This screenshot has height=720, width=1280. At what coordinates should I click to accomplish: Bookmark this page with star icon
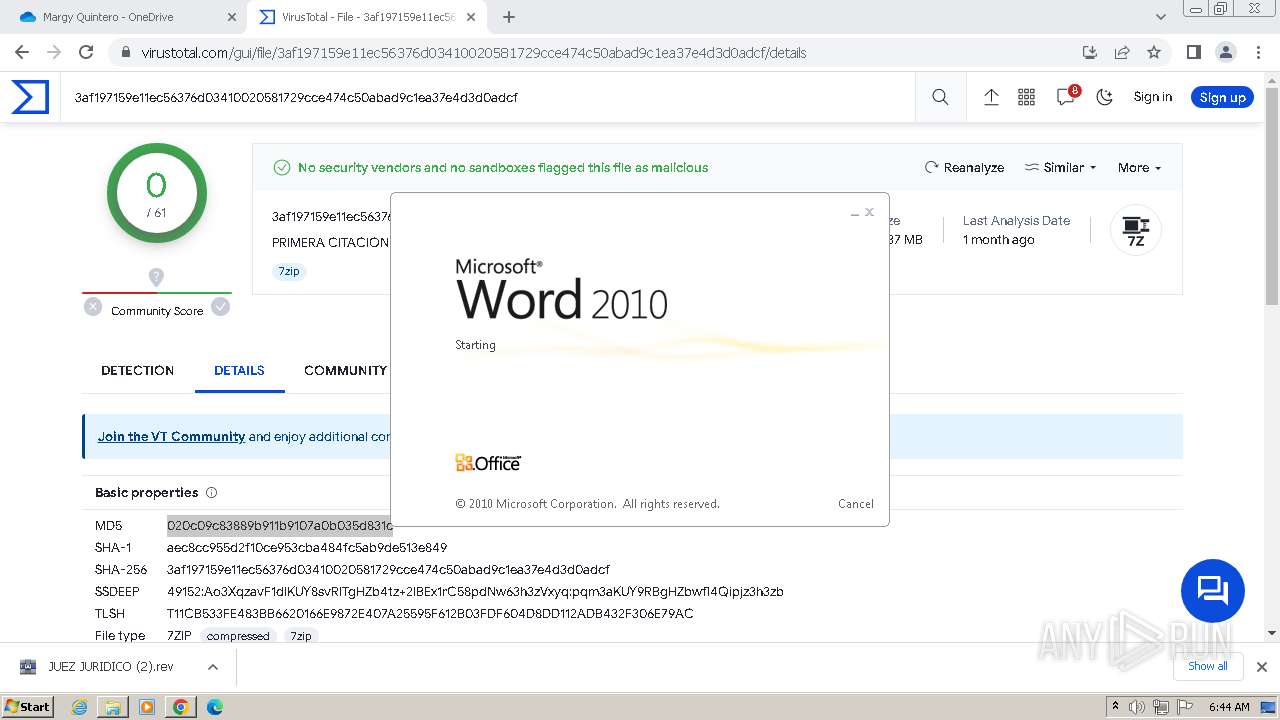tap(1154, 52)
